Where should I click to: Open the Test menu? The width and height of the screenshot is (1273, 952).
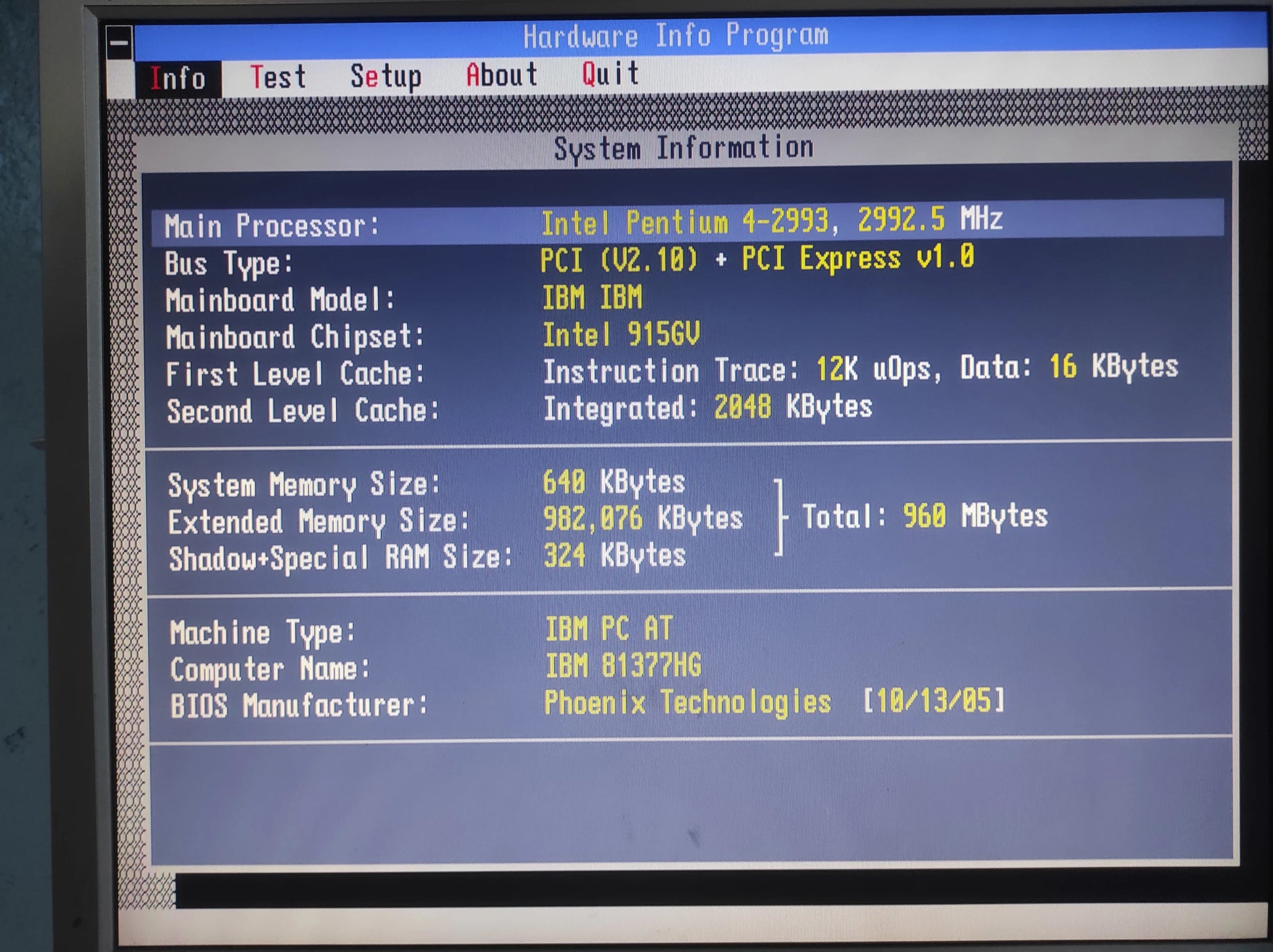(x=278, y=77)
